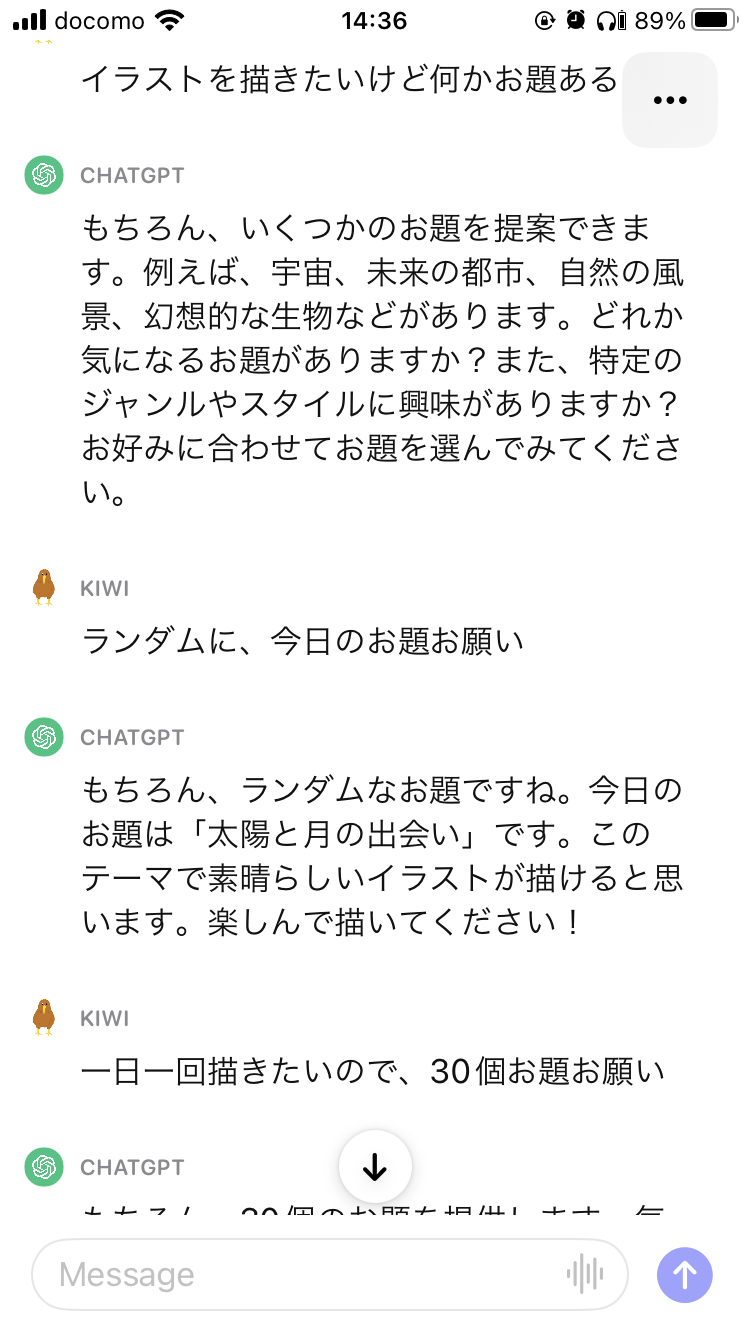Tap Kiwi bird avatar above 30個お題お願い message
The width and height of the screenshot is (750, 1334).
(x=43, y=1017)
